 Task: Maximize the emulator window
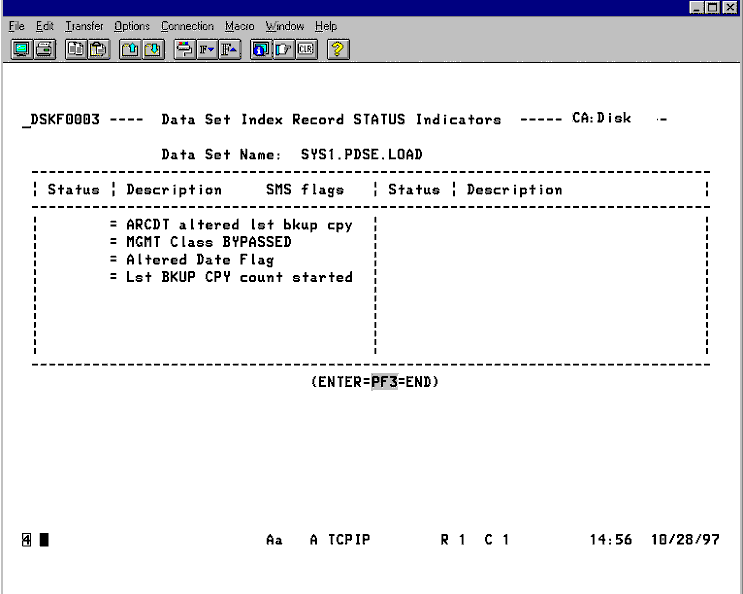coord(712,7)
